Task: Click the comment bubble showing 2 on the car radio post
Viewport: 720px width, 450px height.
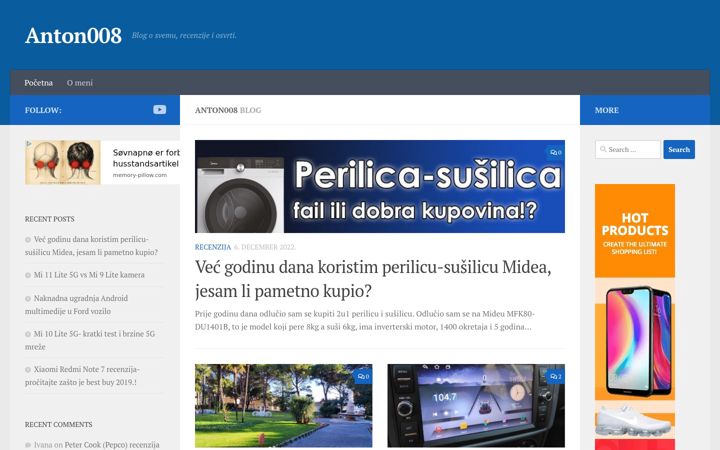Action: point(556,376)
